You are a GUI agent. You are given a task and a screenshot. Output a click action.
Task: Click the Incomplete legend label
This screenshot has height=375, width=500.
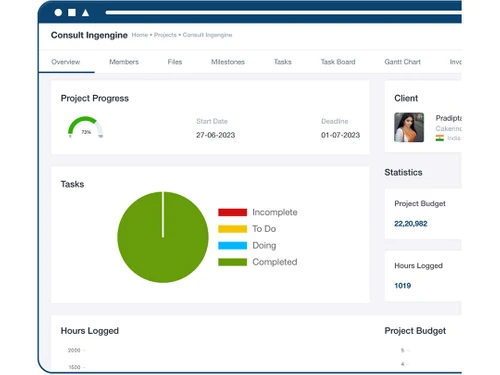(x=275, y=212)
